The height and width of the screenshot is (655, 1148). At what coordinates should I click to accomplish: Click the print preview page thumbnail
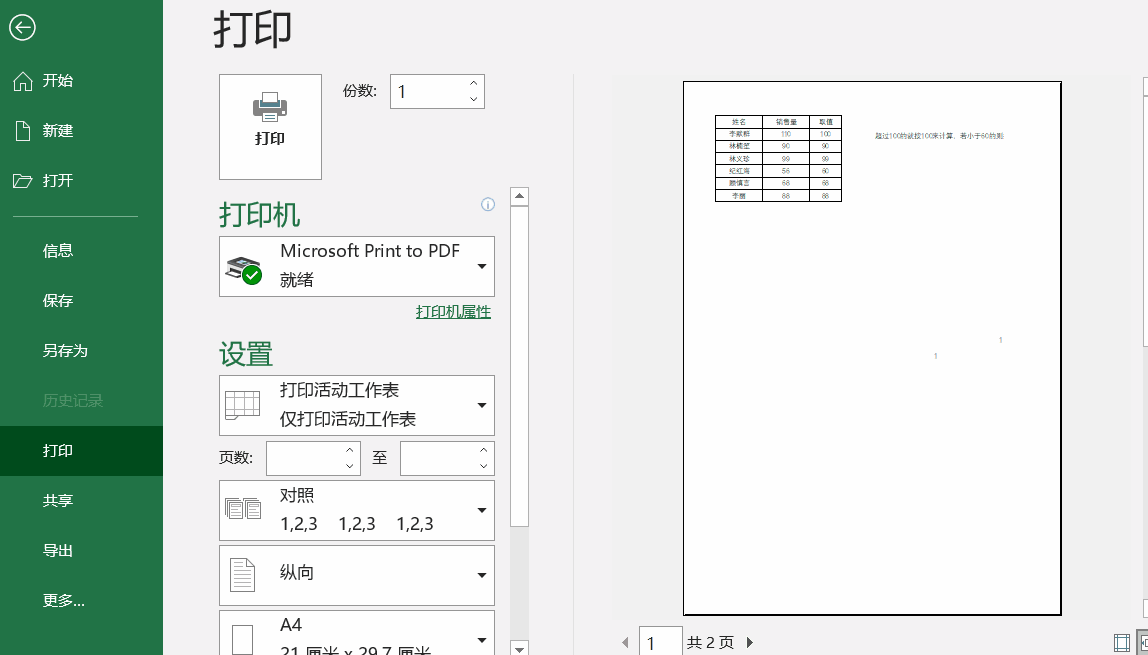click(x=872, y=348)
